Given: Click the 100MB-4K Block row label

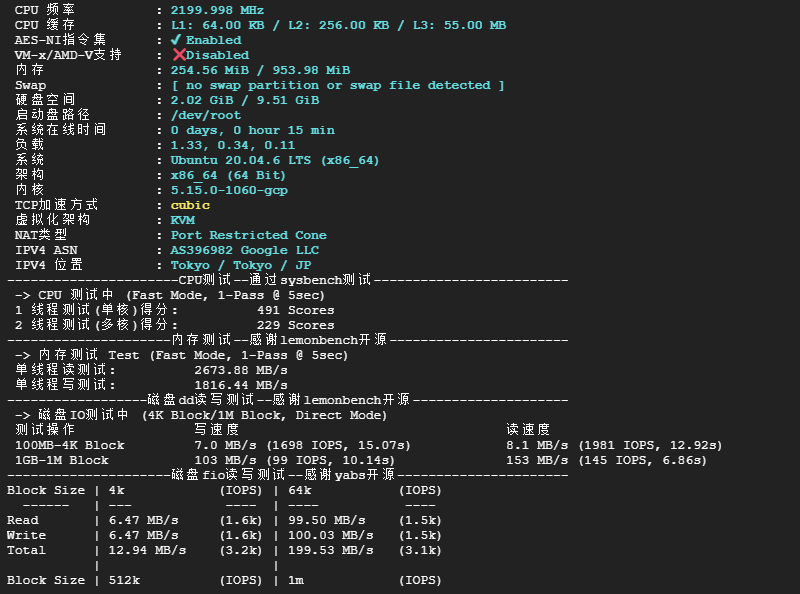Looking at the screenshot, I should pos(70,445).
